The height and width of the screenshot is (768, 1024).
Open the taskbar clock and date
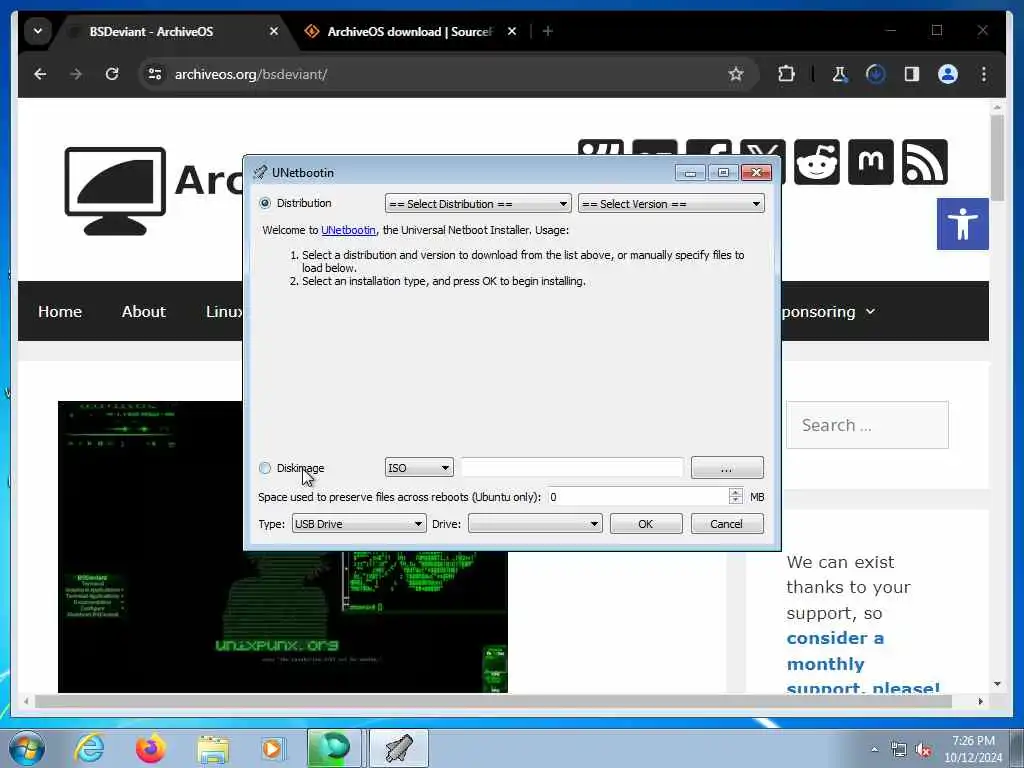tap(973, 749)
